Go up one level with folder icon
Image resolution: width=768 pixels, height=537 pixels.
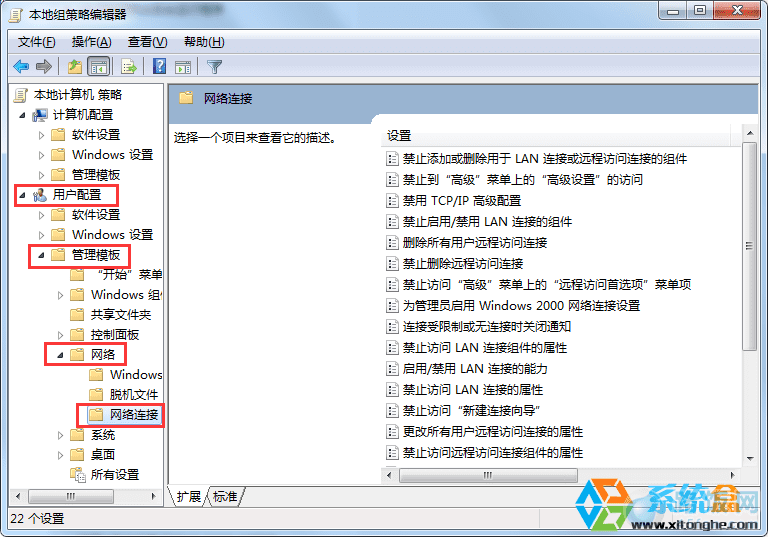click(x=75, y=66)
